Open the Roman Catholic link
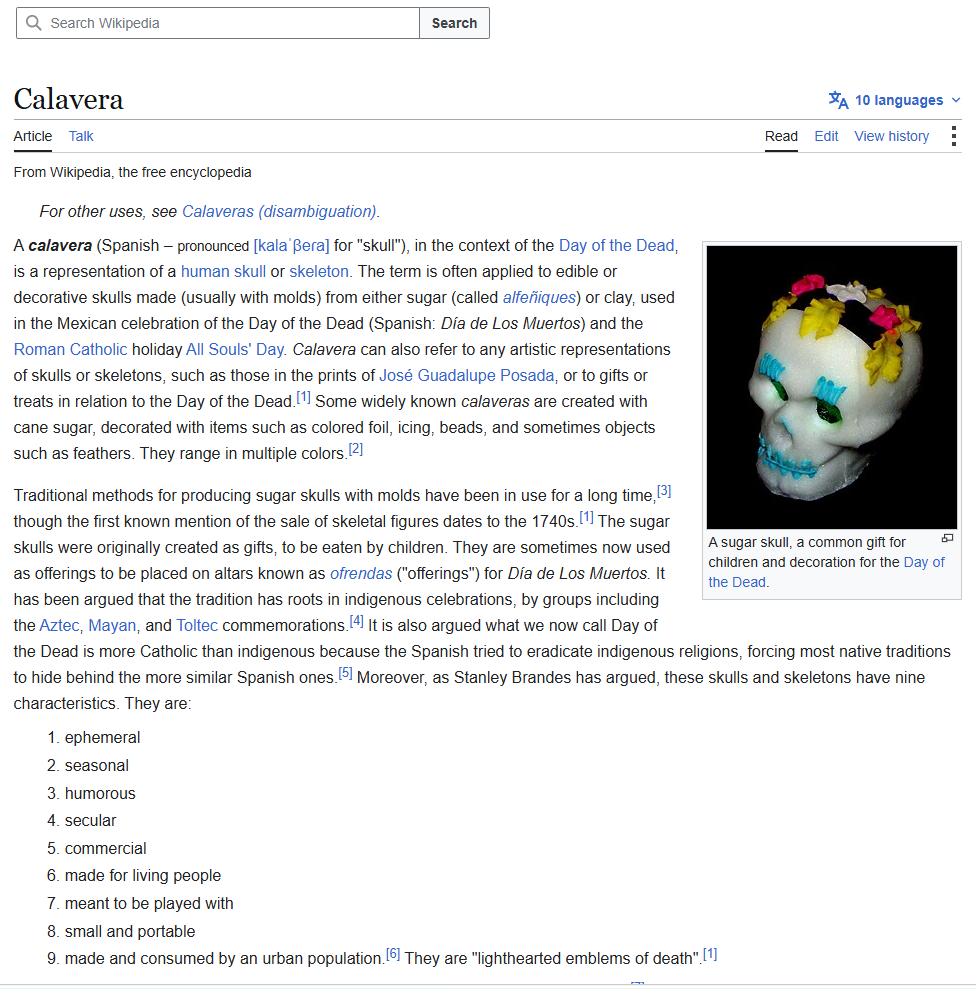The width and height of the screenshot is (976, 989). click(x=71, y=349)
